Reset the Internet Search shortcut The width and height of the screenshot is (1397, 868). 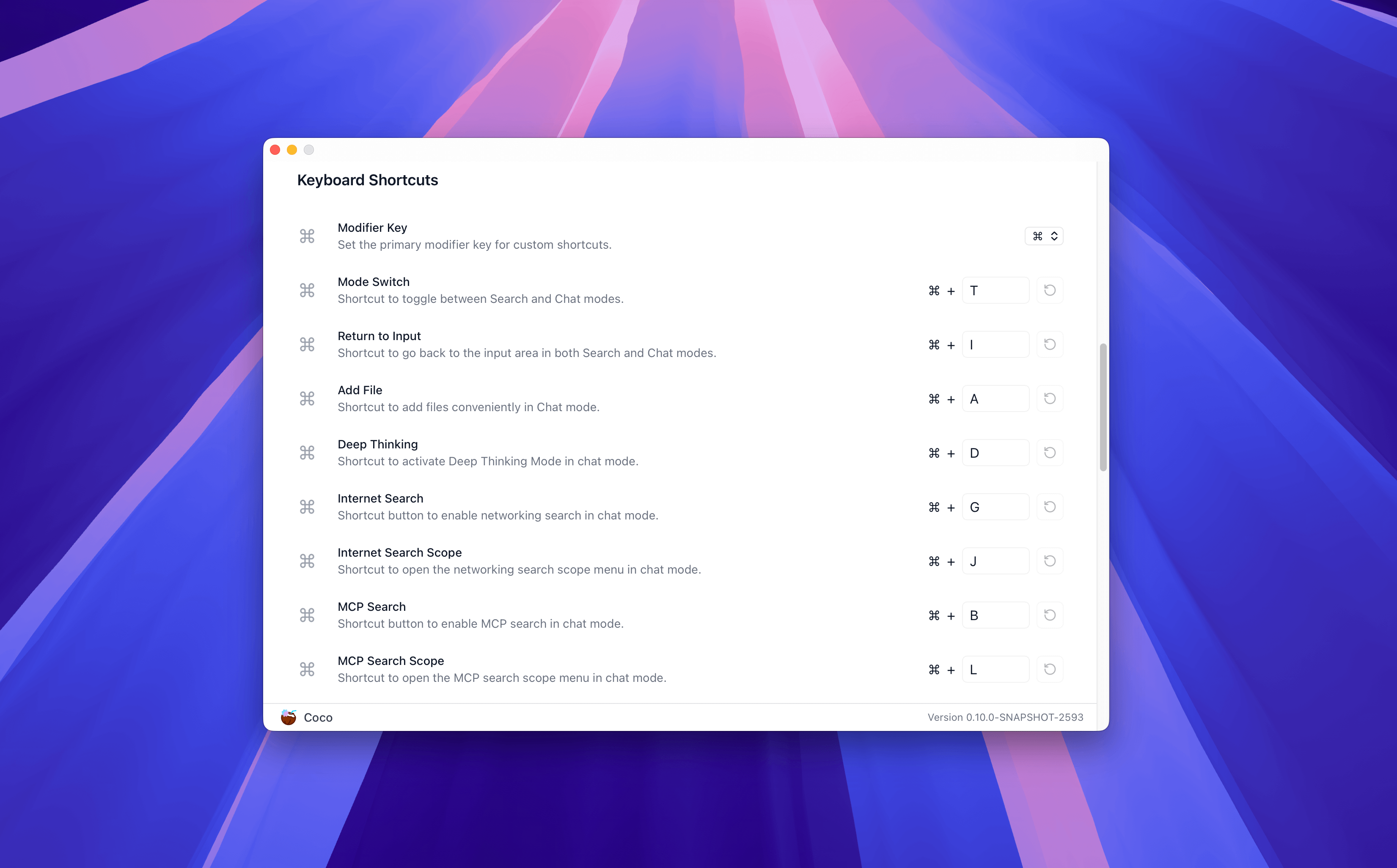1050,507
